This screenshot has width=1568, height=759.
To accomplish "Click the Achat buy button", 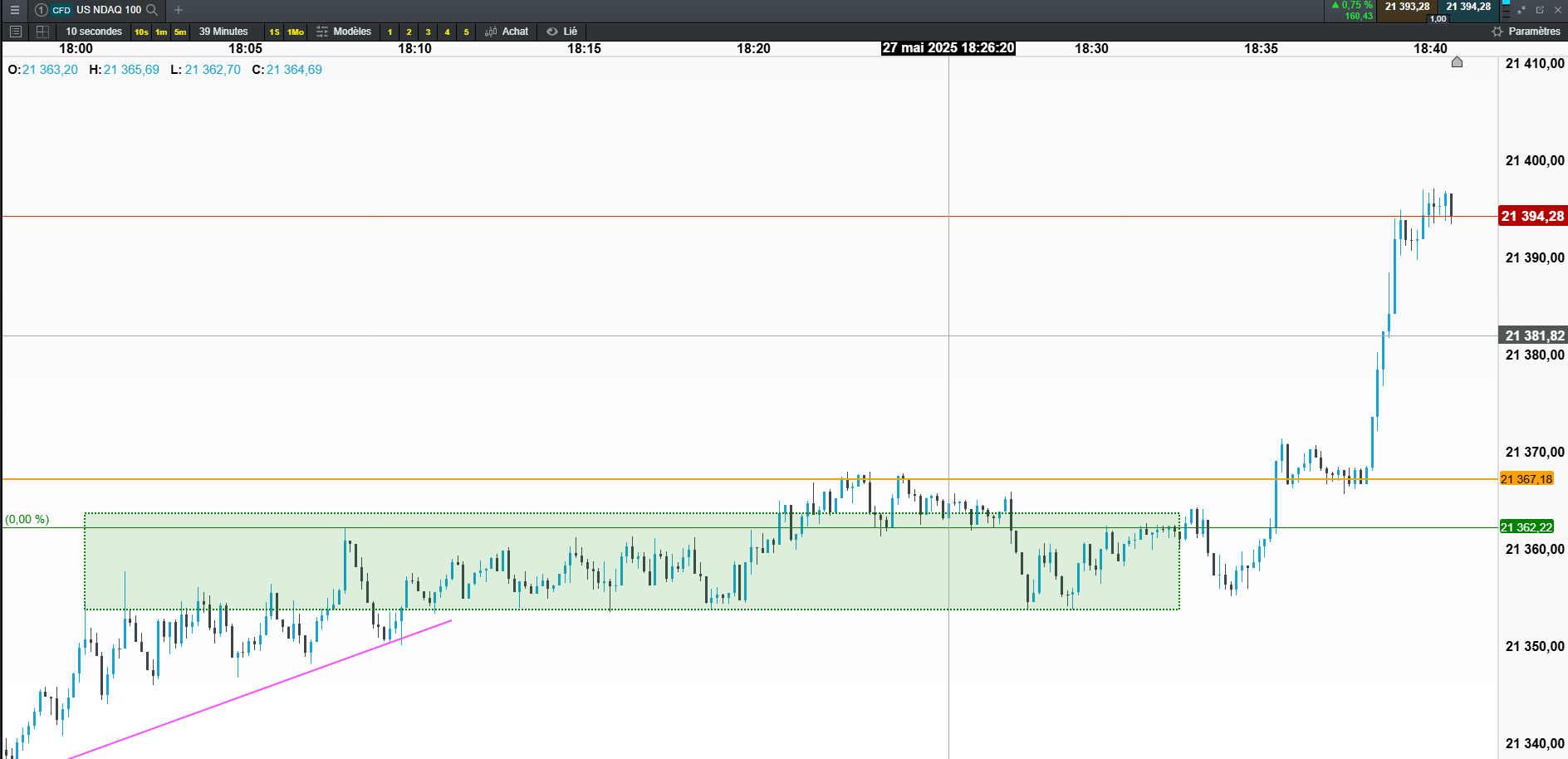I will (x=507, y=32).
